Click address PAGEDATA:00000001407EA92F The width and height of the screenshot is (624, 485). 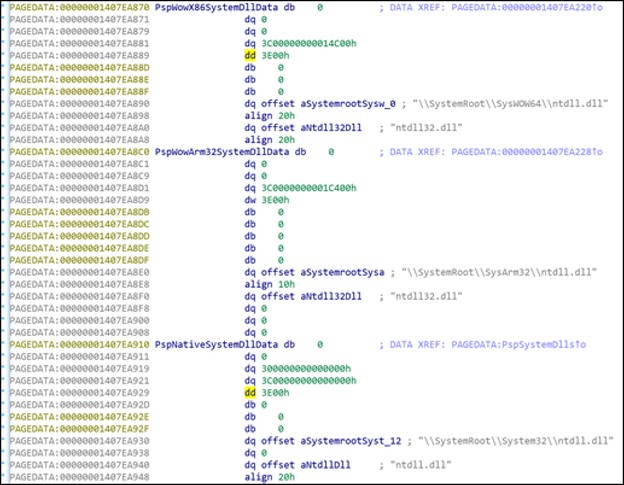pyautogui.click(x=80, y=429)
